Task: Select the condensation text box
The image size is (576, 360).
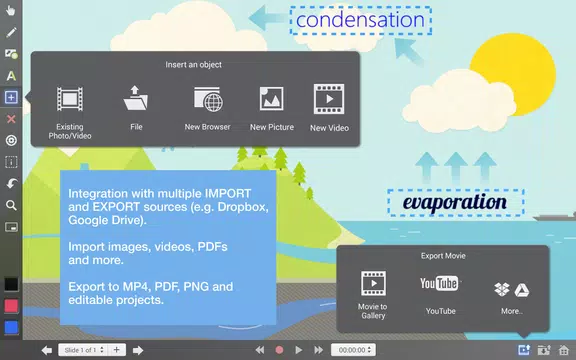Action: point(360,20)
